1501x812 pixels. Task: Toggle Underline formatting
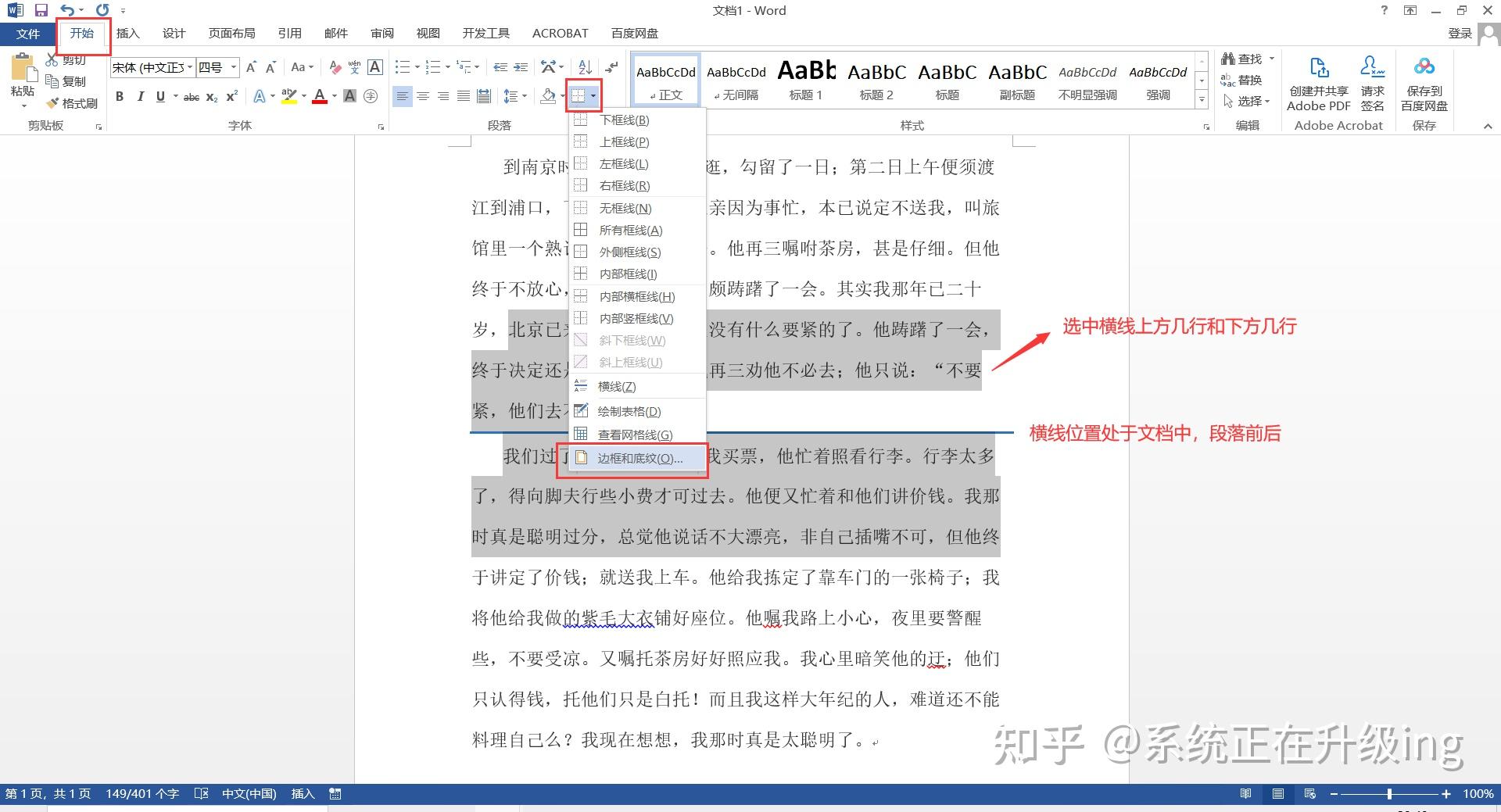tap(160, 96)
